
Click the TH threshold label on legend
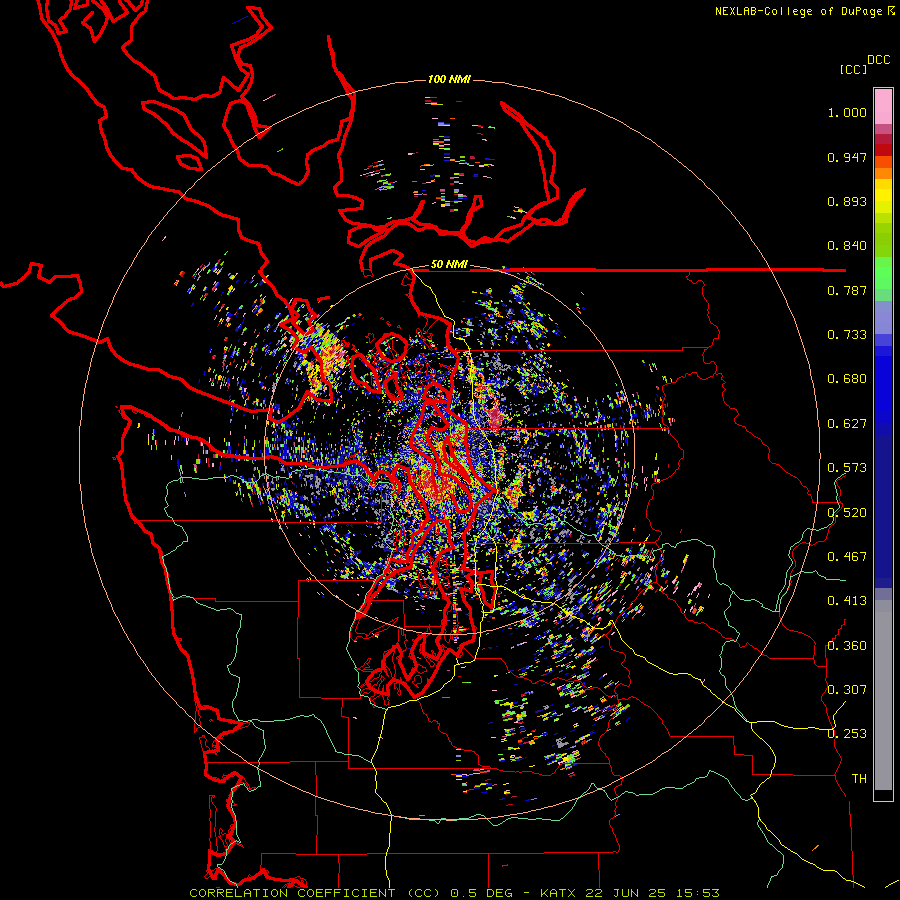(x=859, y=779)
